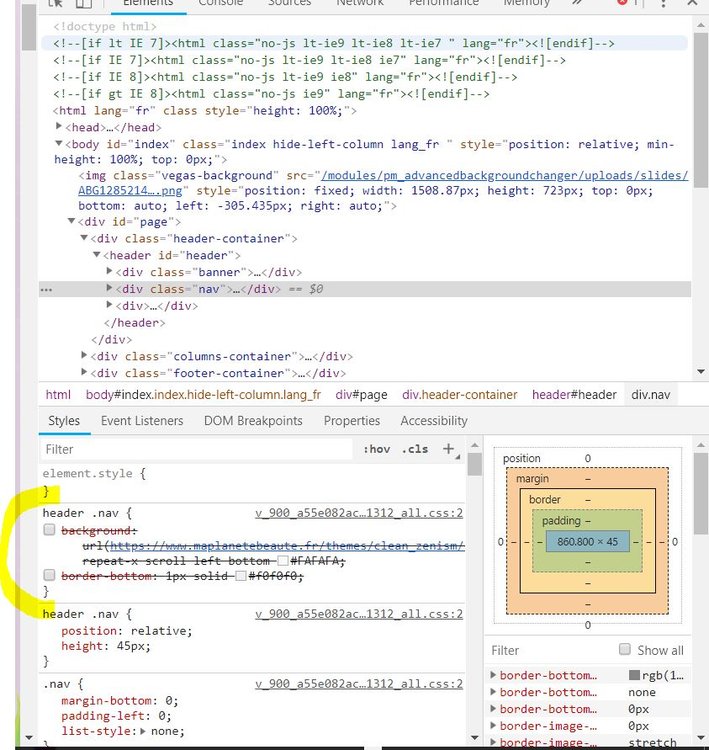Toggle the device toolbar icon

pyautogui.click(x=84, y=3)
